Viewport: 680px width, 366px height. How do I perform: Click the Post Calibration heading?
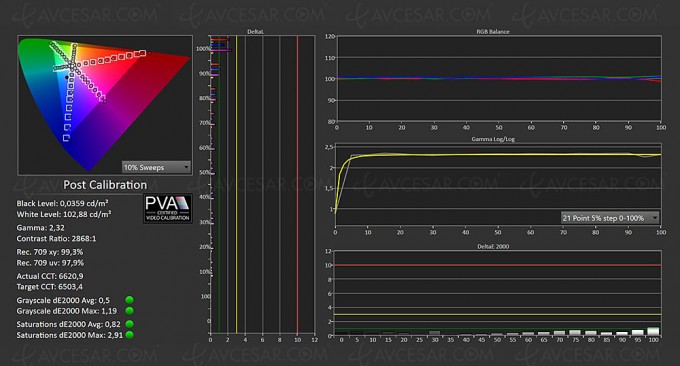[x=105, y=185]
